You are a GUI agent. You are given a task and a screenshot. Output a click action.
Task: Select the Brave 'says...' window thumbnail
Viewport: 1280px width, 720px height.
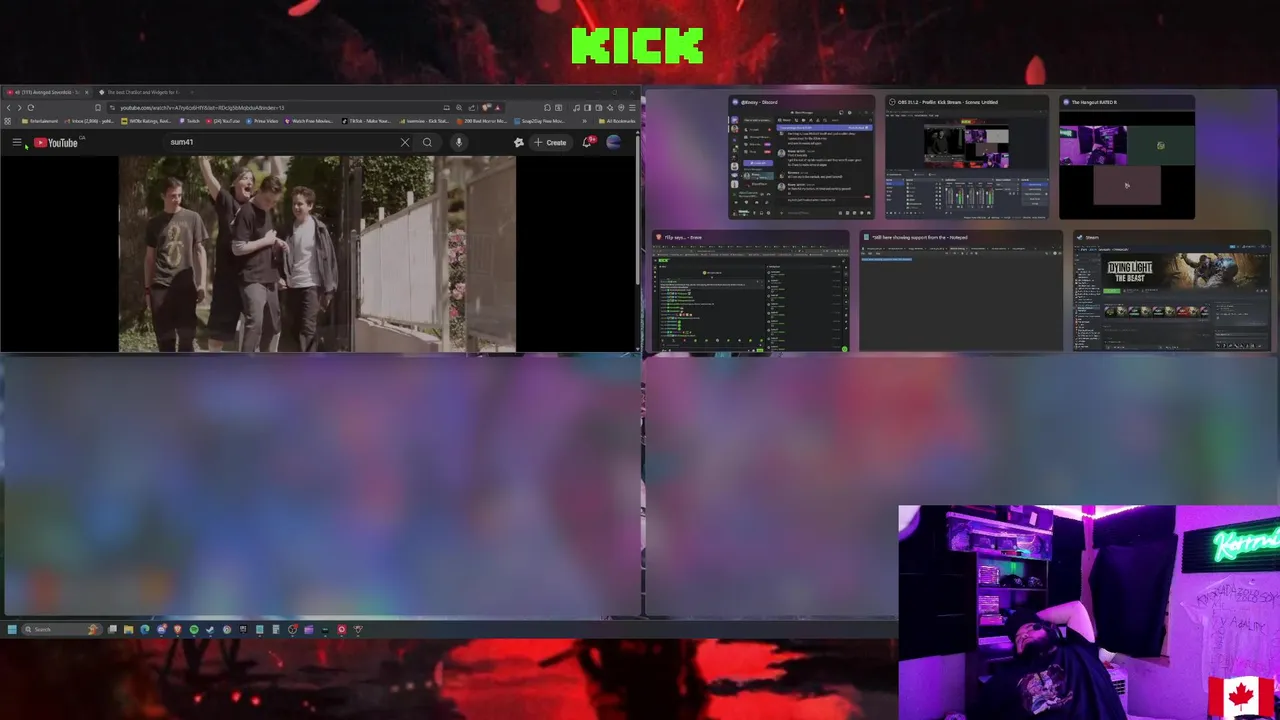(750, 292)
